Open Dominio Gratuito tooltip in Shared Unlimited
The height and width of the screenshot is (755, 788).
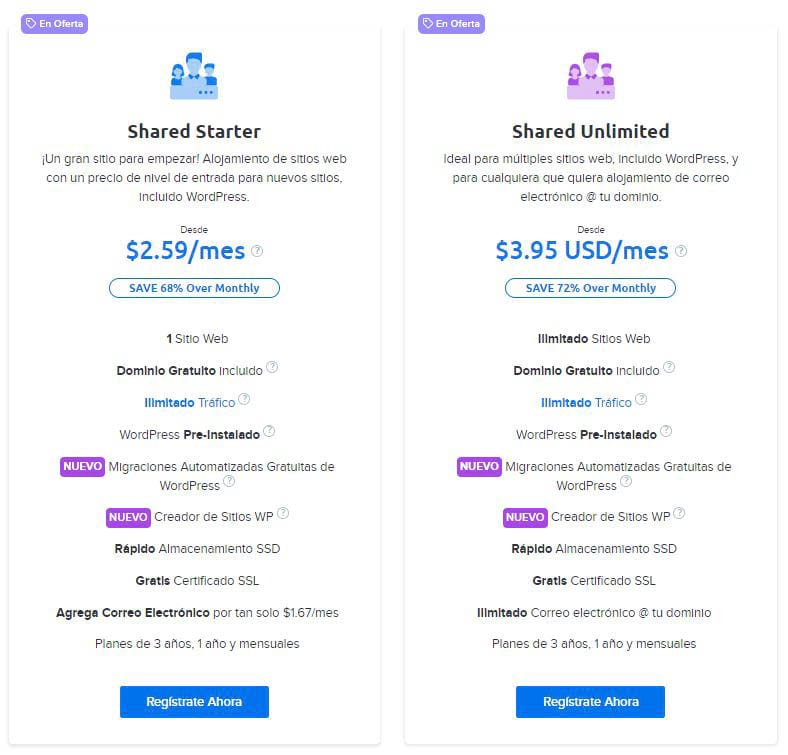(x=669, y=368)
